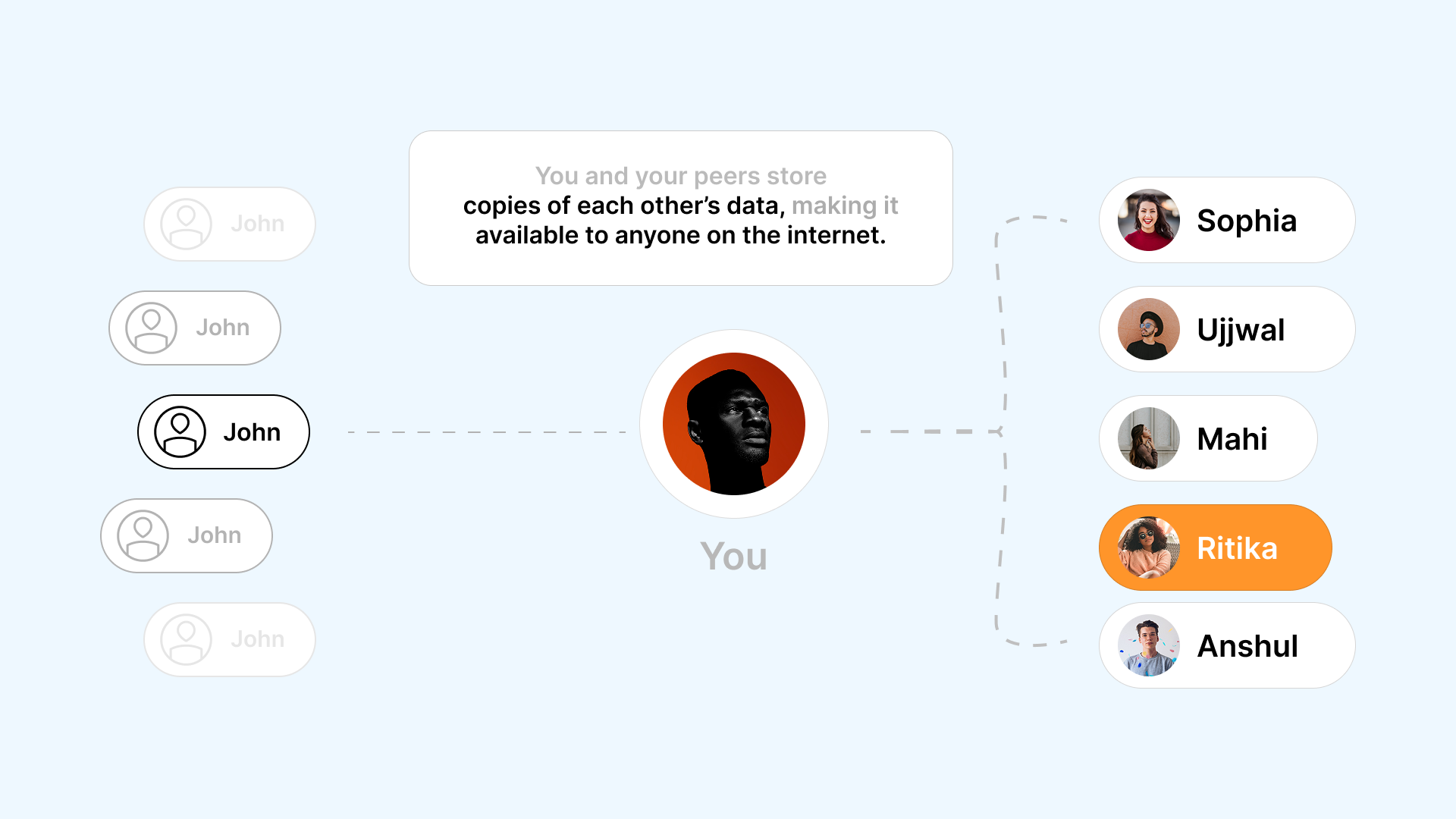1456x819 pixels.
Task: Select the Sophia name label
Action: click(x=1247, y=221)
